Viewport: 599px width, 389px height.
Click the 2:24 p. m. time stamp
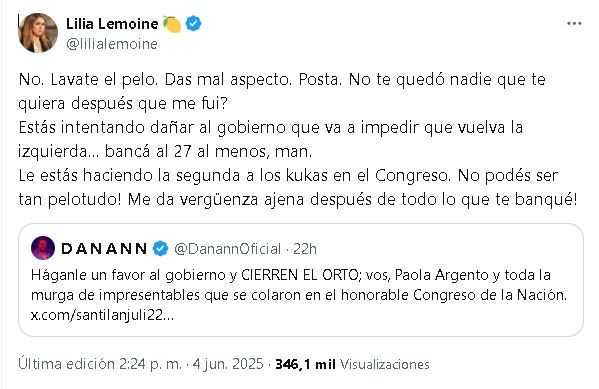pyautogui.click(x=151, y=364)
